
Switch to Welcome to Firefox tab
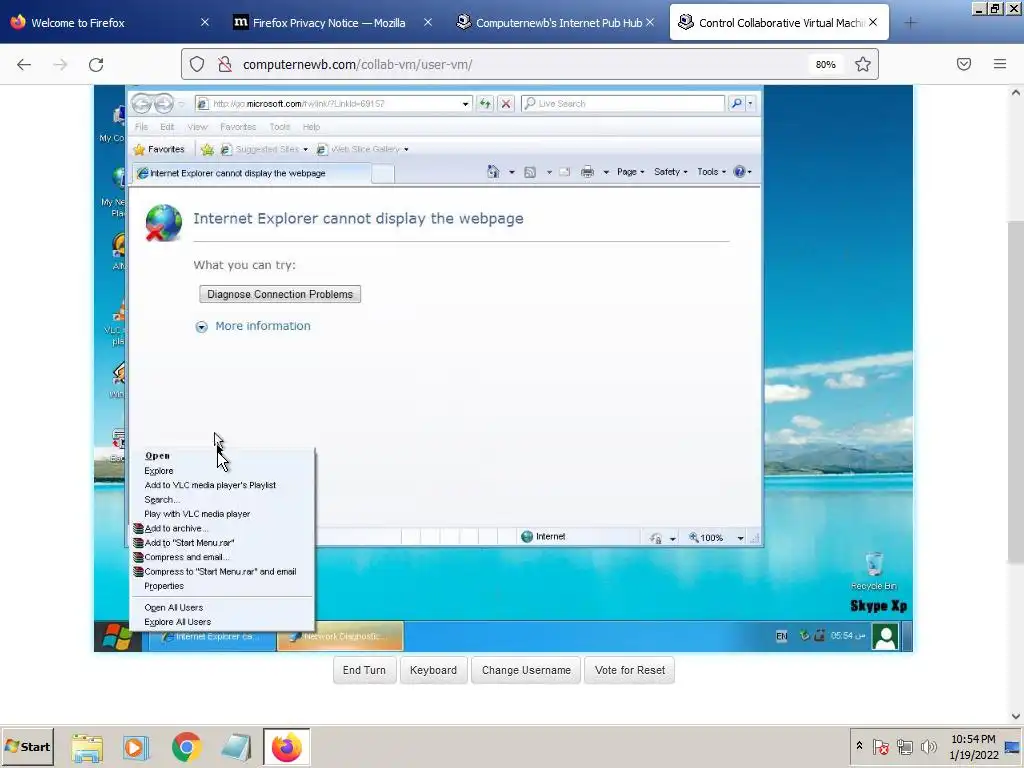[x=109, y=23]
